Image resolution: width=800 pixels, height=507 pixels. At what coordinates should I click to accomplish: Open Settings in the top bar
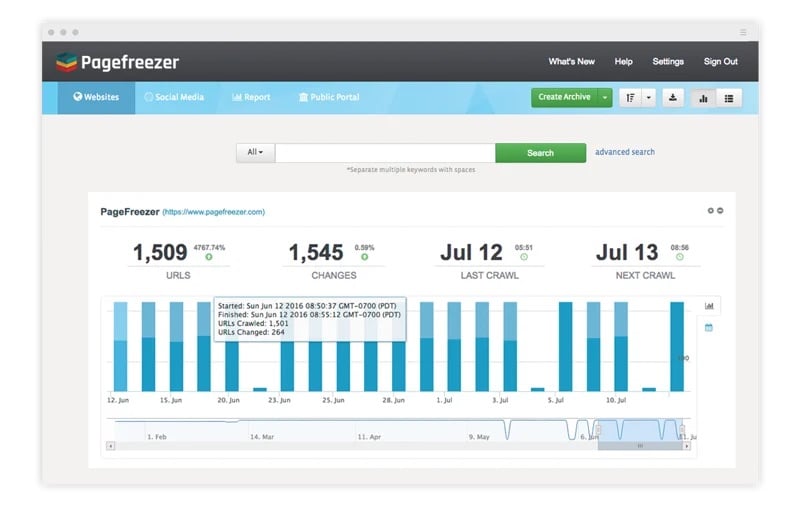668,61
